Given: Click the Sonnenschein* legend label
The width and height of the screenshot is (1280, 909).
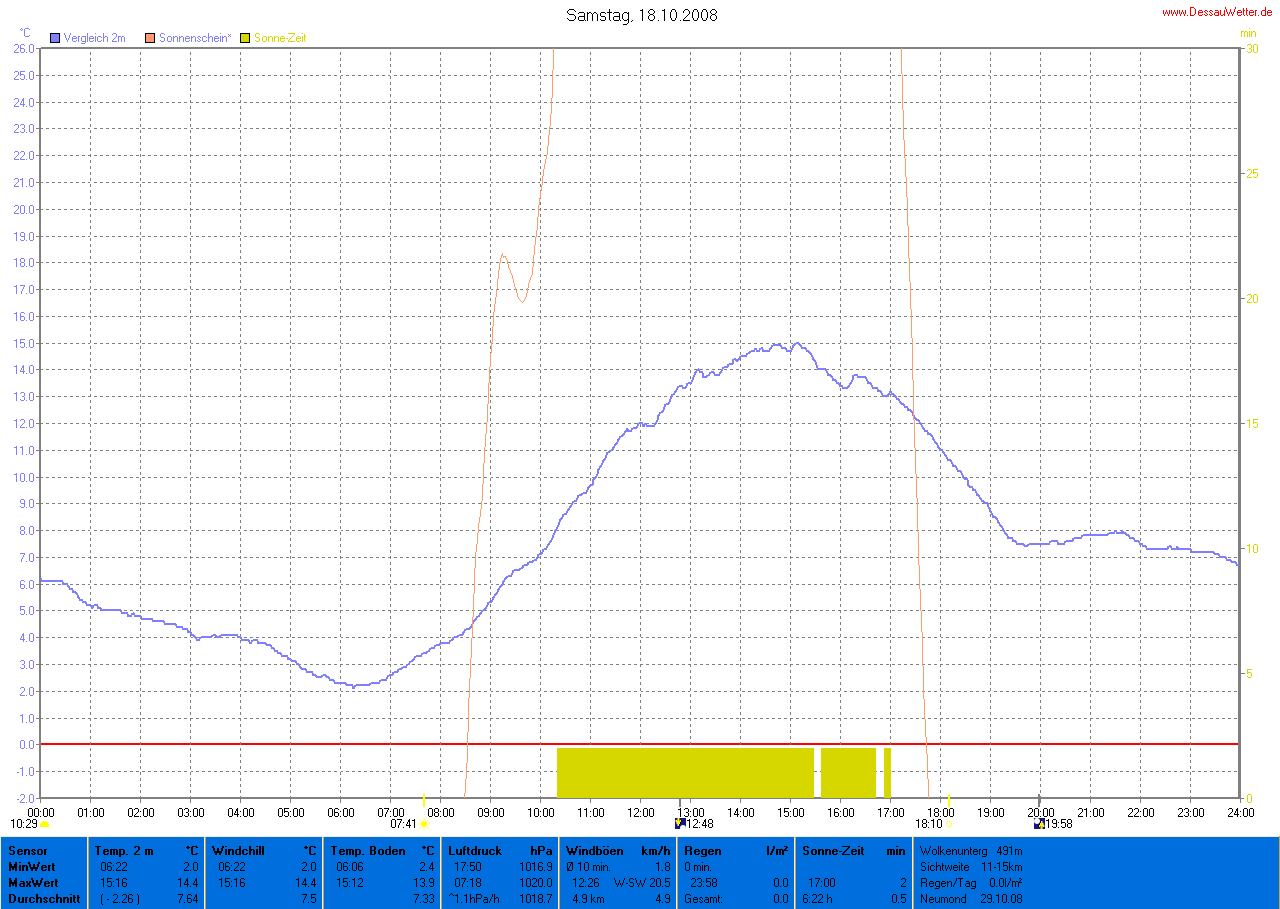Looking at the screenshot, I should pyautogui.click(x=195, y=38).
